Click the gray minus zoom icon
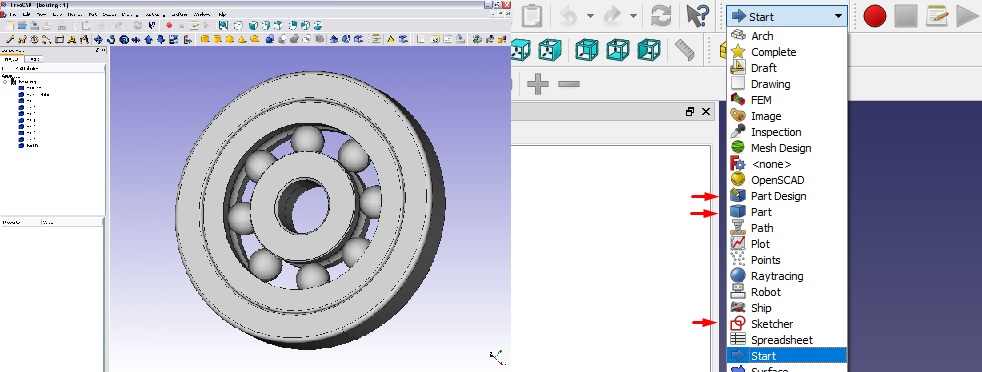This screenshot has height=372, width=982. point(569,84)
